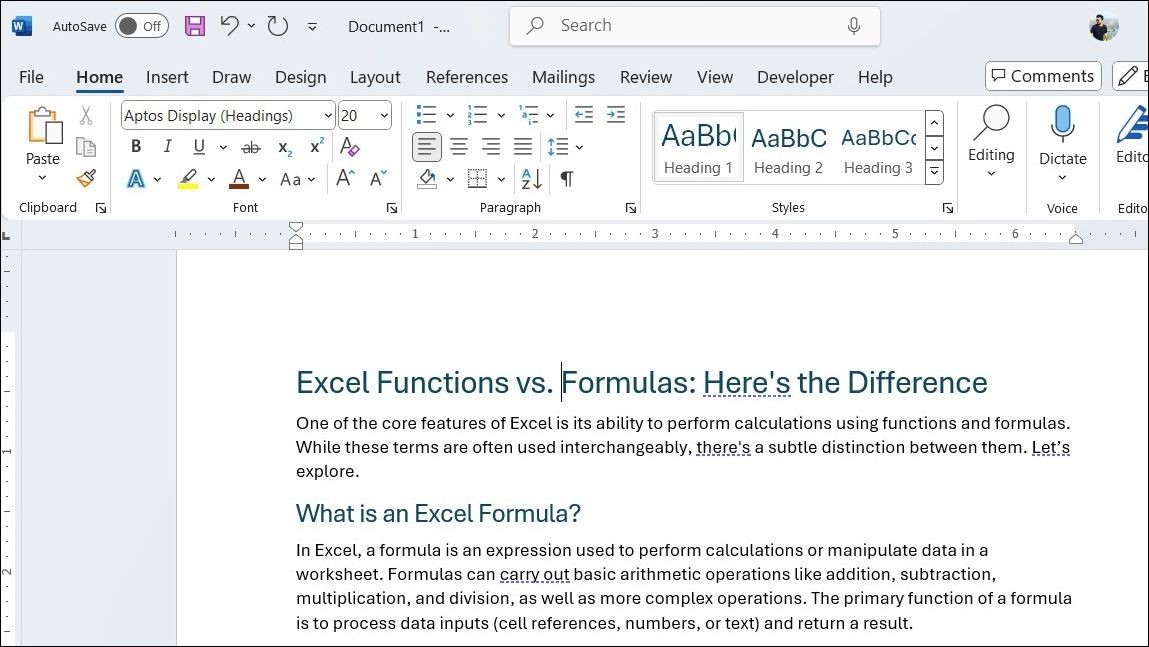Viewport: 1149px width, 647px height.
Task: Open the Change Case dropdown
Action: tap(298, 179)
